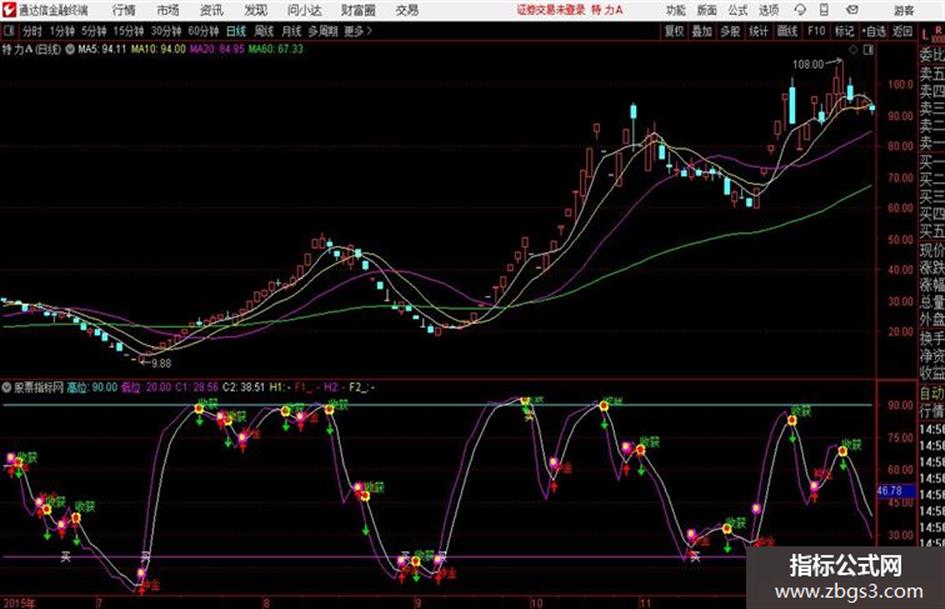
Task: Click the 画线 toolbar button
Action: (787, 31)
